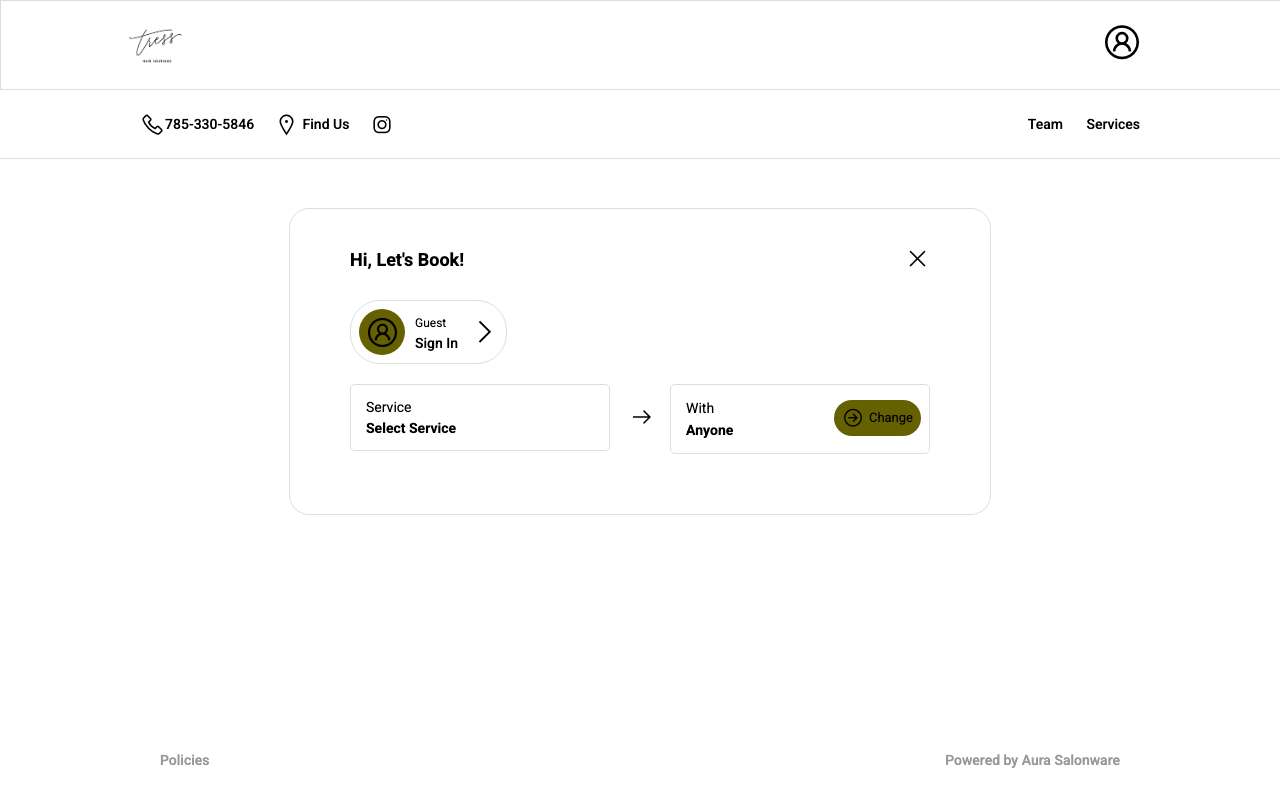Click the location pin icon

(x=286, y=124)
